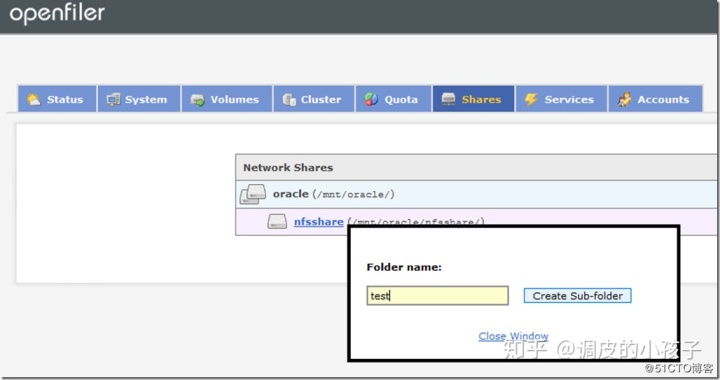This screenshot has height=380, width=720.
Task: Open the nfsshare share link
Action: tap(319, 222)
